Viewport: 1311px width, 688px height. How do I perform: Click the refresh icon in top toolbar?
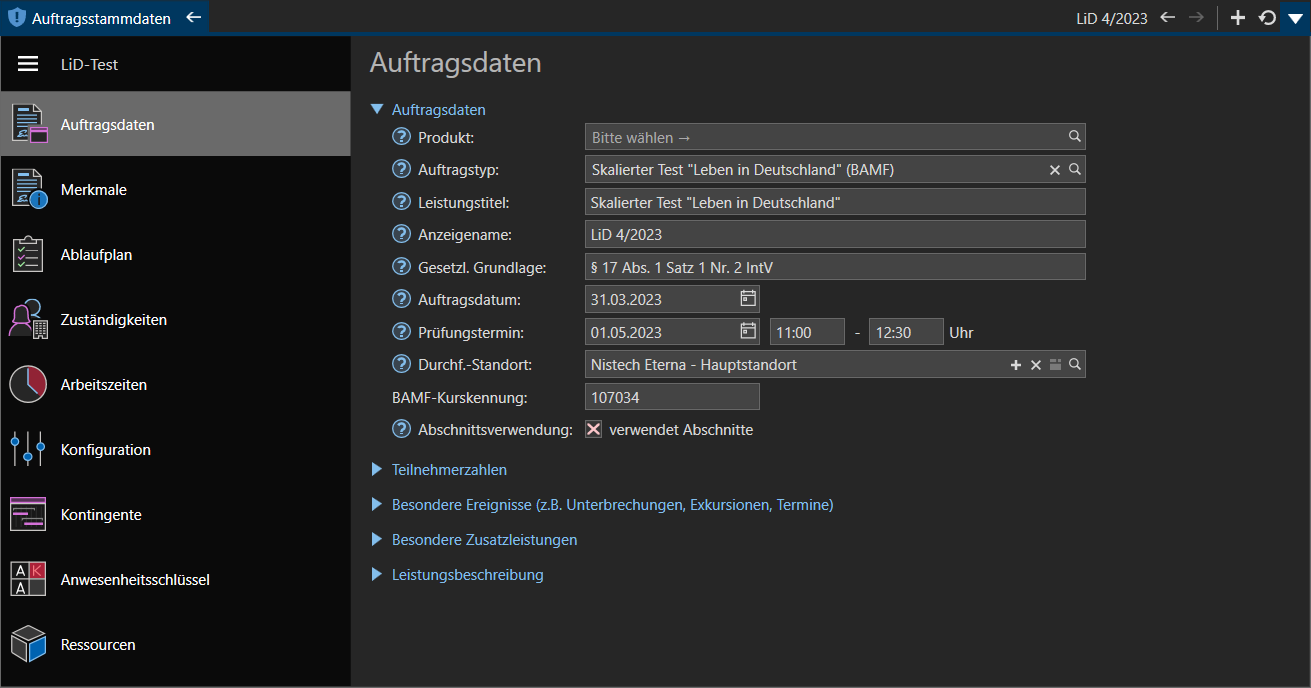1266,17
